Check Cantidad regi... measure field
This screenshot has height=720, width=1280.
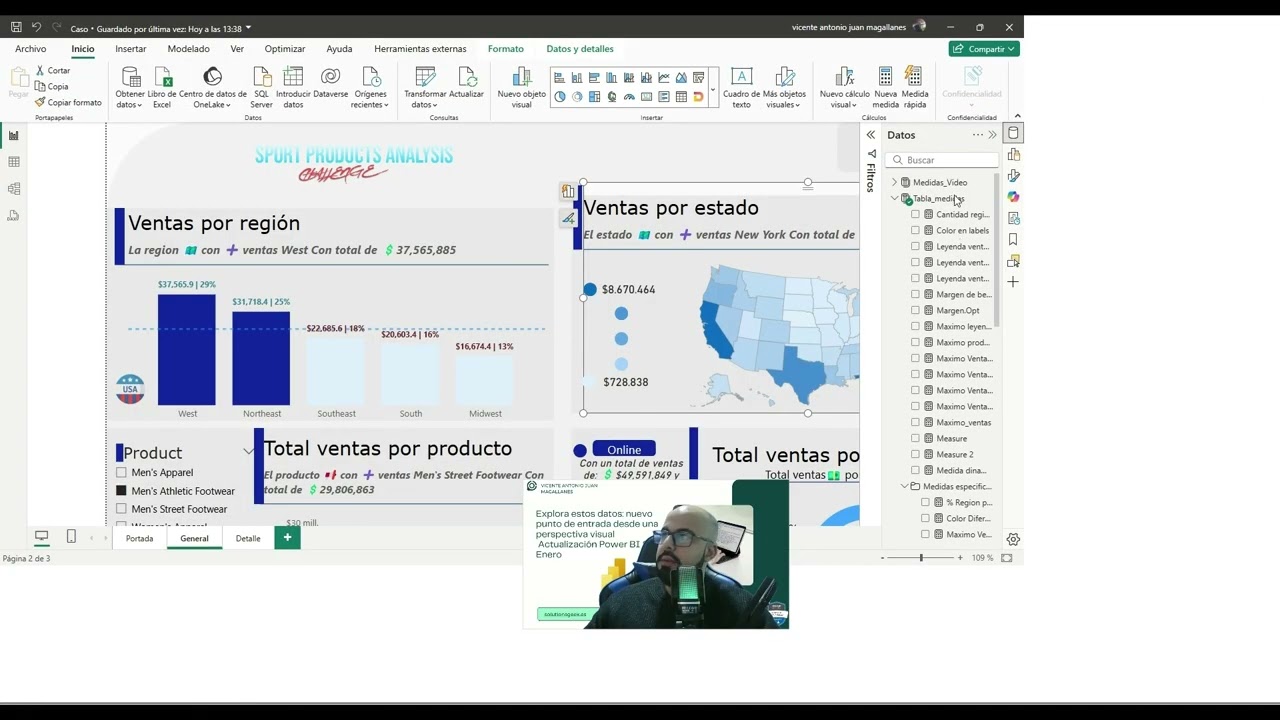(915, 215)
